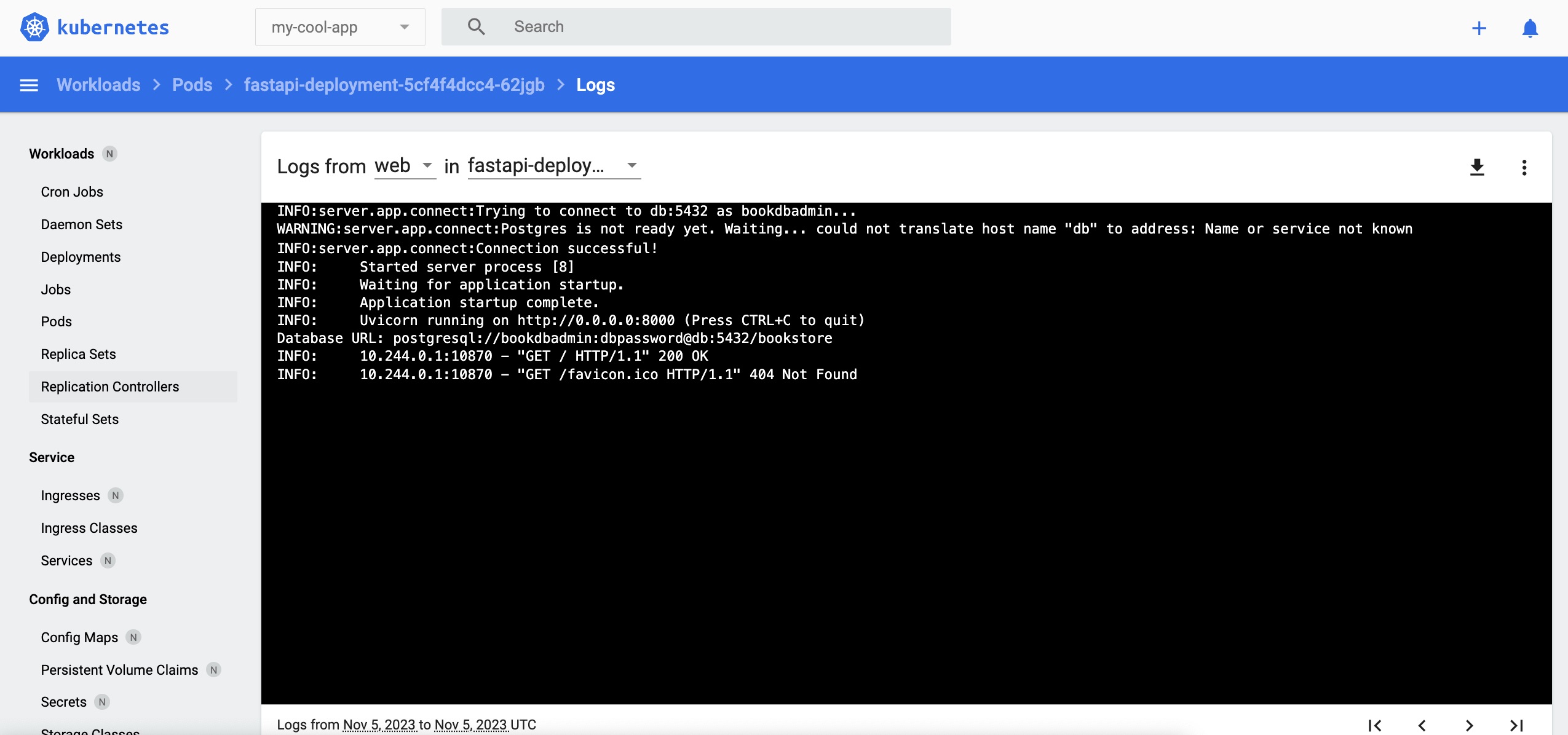The image size is (1568, 735).
Task: Click the 'Trying to connect to db:5432' line
Action: 566,211
